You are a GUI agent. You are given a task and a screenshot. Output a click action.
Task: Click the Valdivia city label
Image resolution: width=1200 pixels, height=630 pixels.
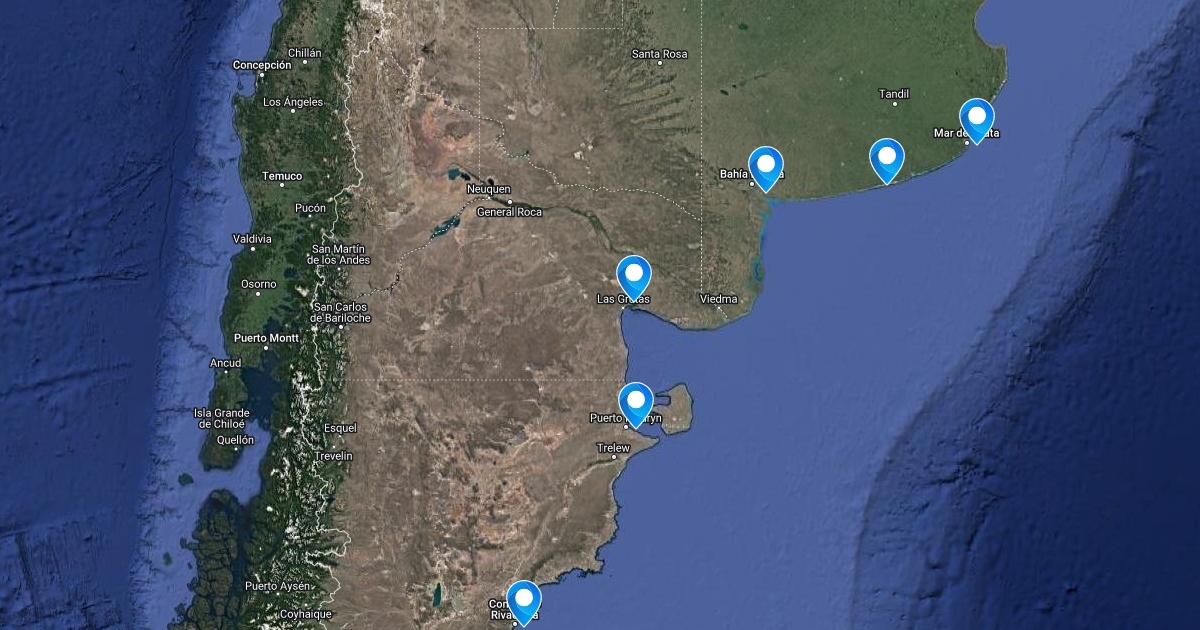[252, 239]
